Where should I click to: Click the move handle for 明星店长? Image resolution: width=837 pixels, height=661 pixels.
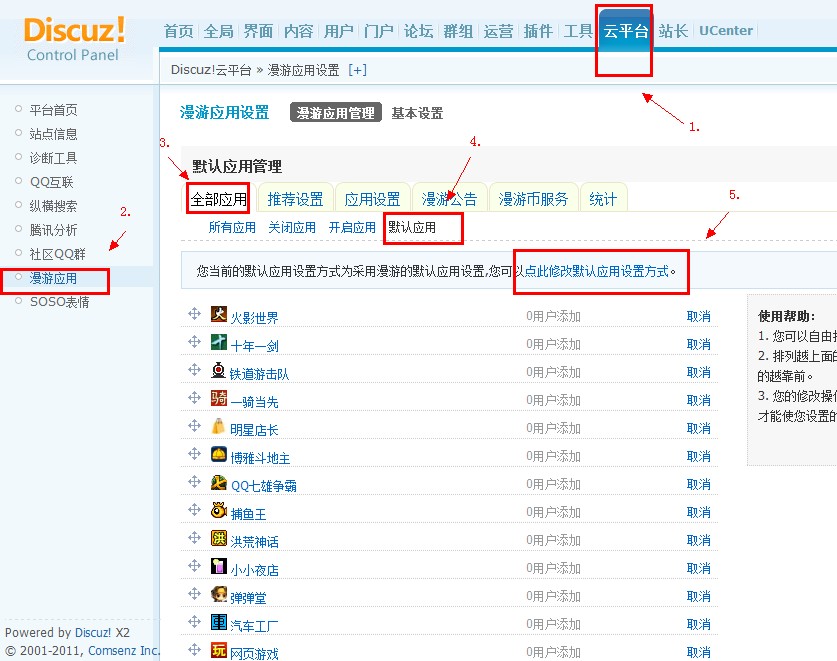194,426
